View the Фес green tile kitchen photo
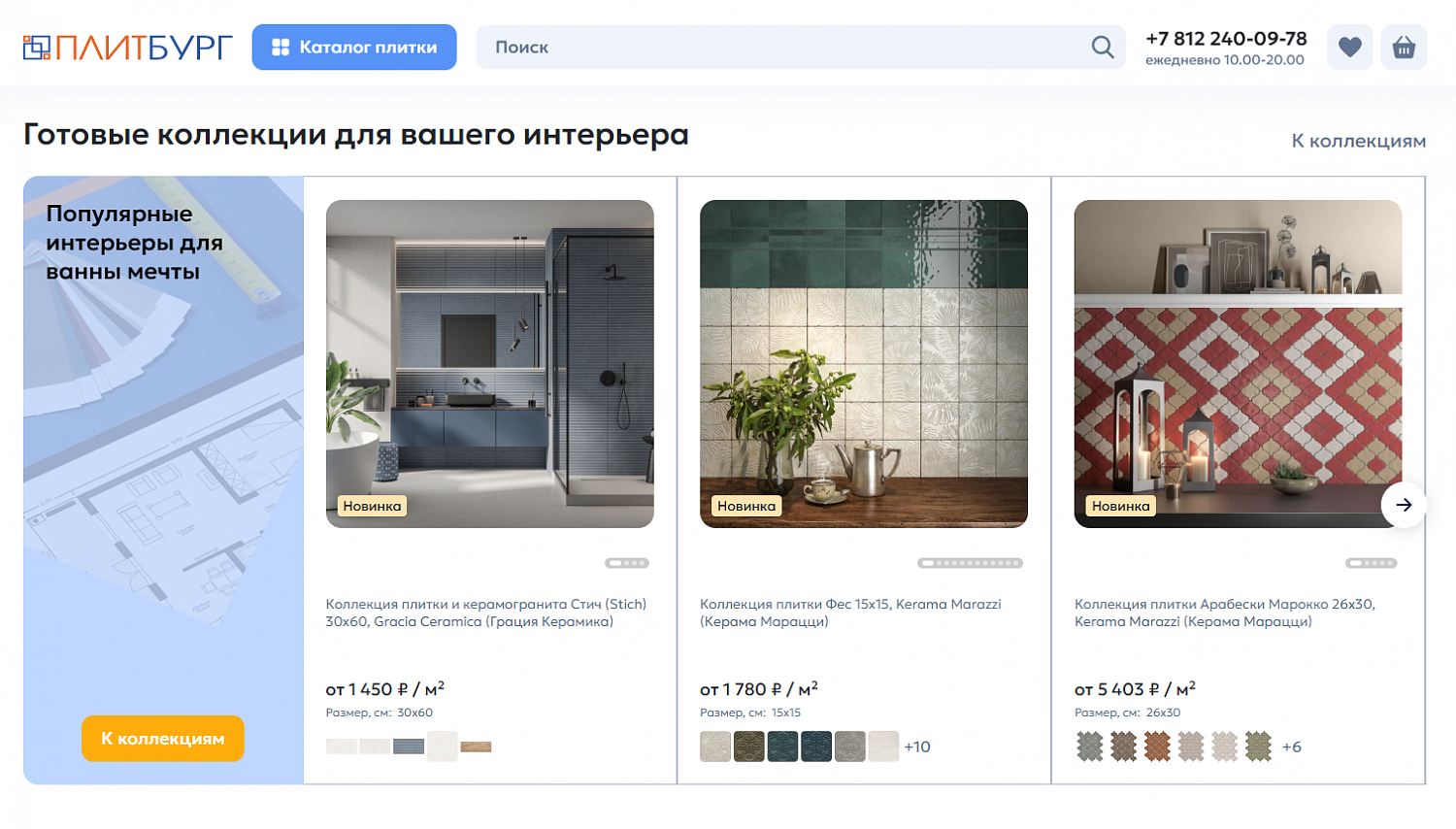 click(x=864, y=364)
